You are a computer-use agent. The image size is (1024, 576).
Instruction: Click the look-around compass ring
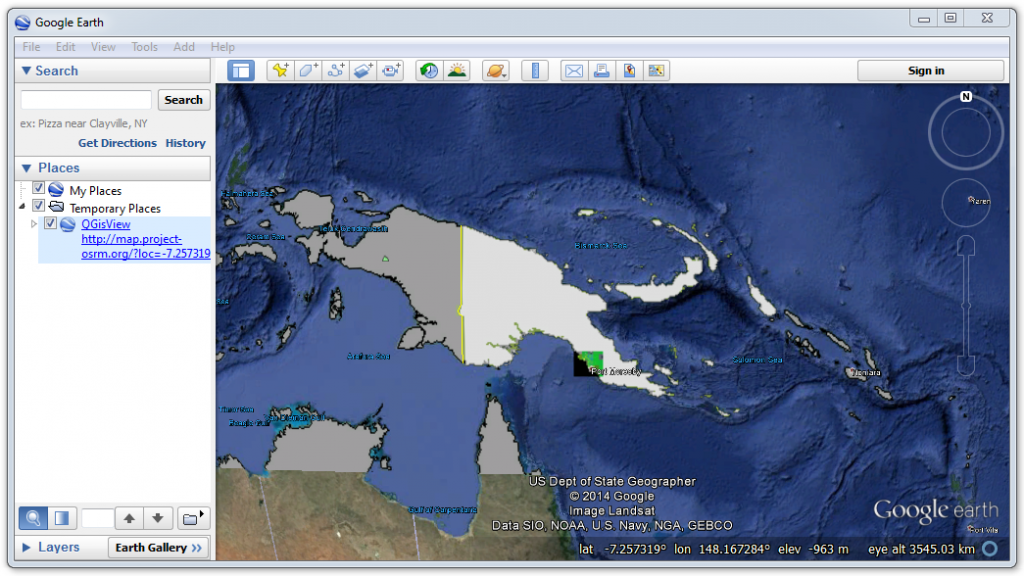pyautogui.click(x=965, y=133)
